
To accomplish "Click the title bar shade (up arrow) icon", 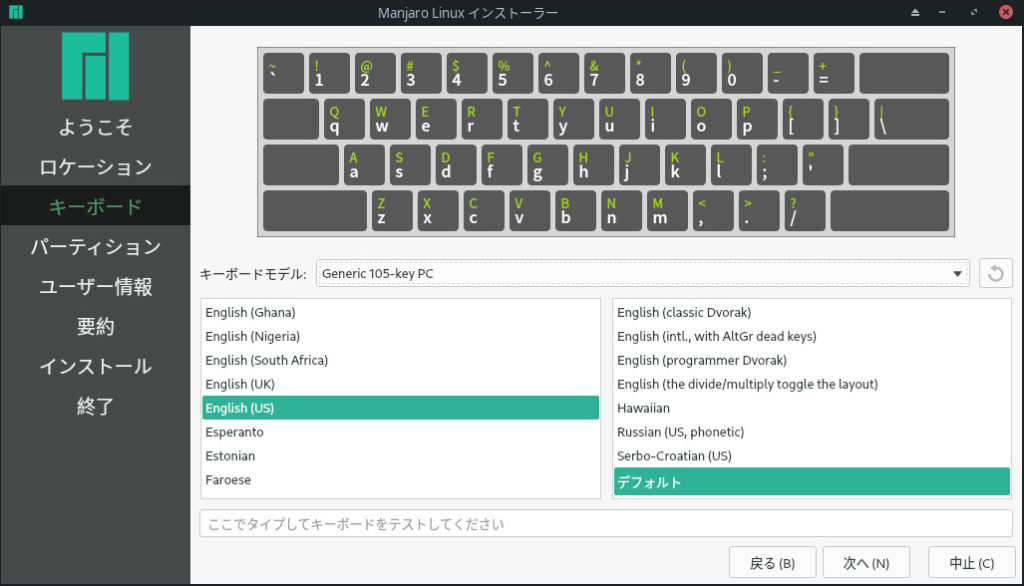I will (x=914, y=12).
